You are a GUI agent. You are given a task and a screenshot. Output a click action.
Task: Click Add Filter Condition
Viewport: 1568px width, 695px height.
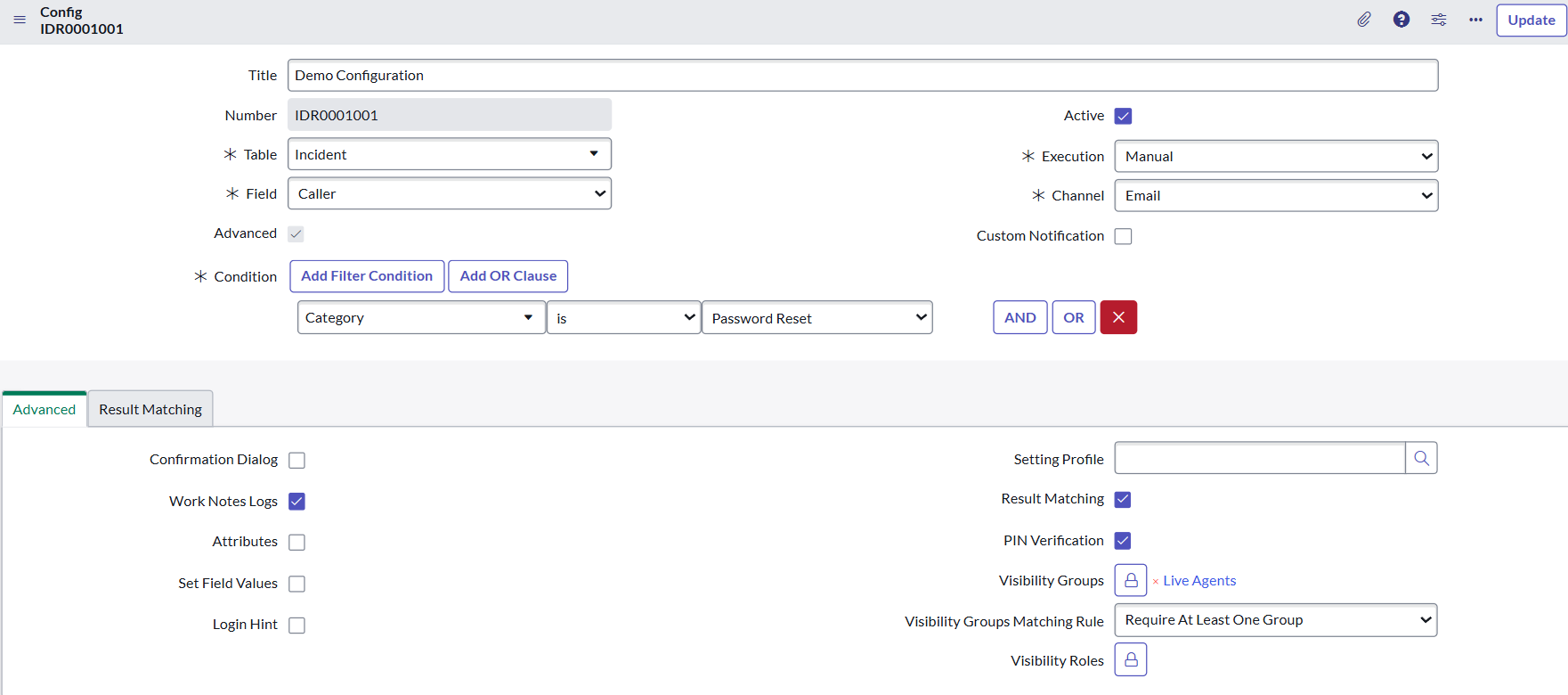click(x=367, y=276)
